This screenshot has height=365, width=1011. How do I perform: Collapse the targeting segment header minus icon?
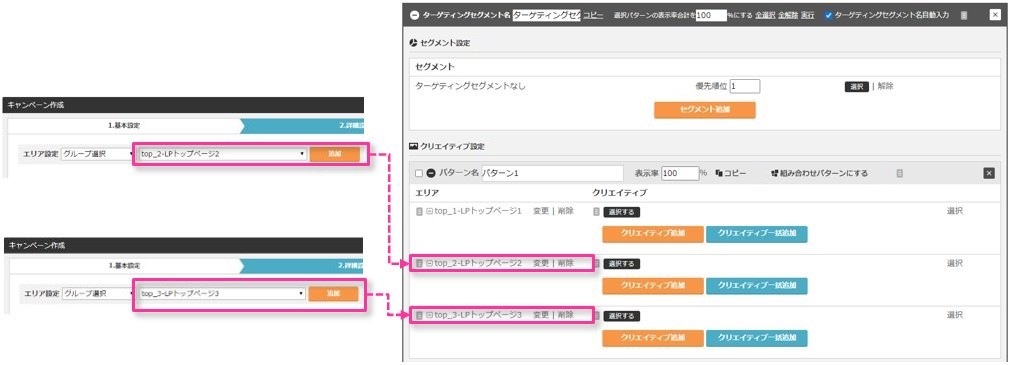pyautogui.click(x=415, y=15)
